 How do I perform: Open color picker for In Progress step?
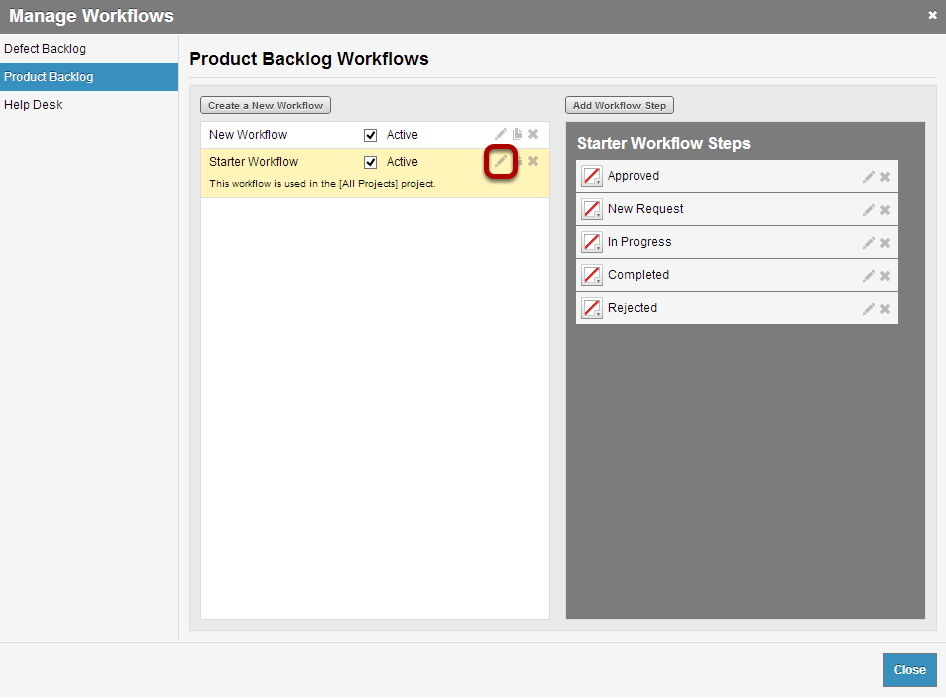pos(592,242)
